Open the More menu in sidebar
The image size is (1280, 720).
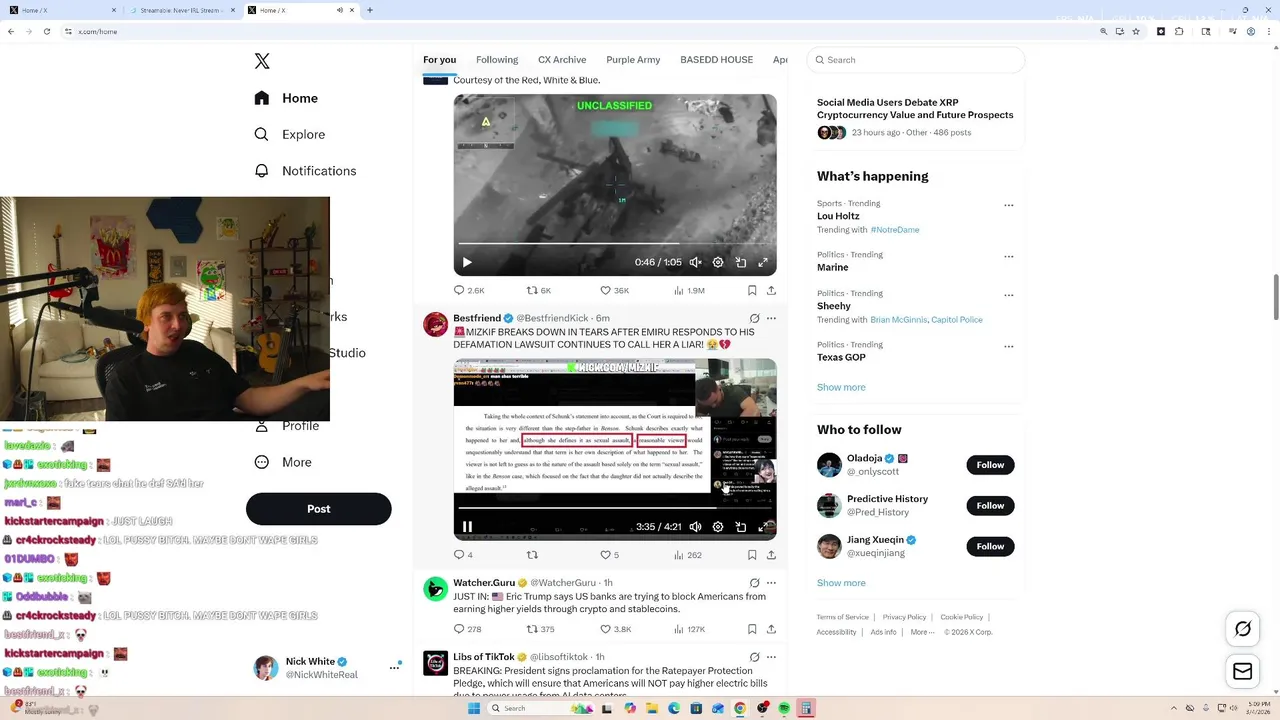283,462
